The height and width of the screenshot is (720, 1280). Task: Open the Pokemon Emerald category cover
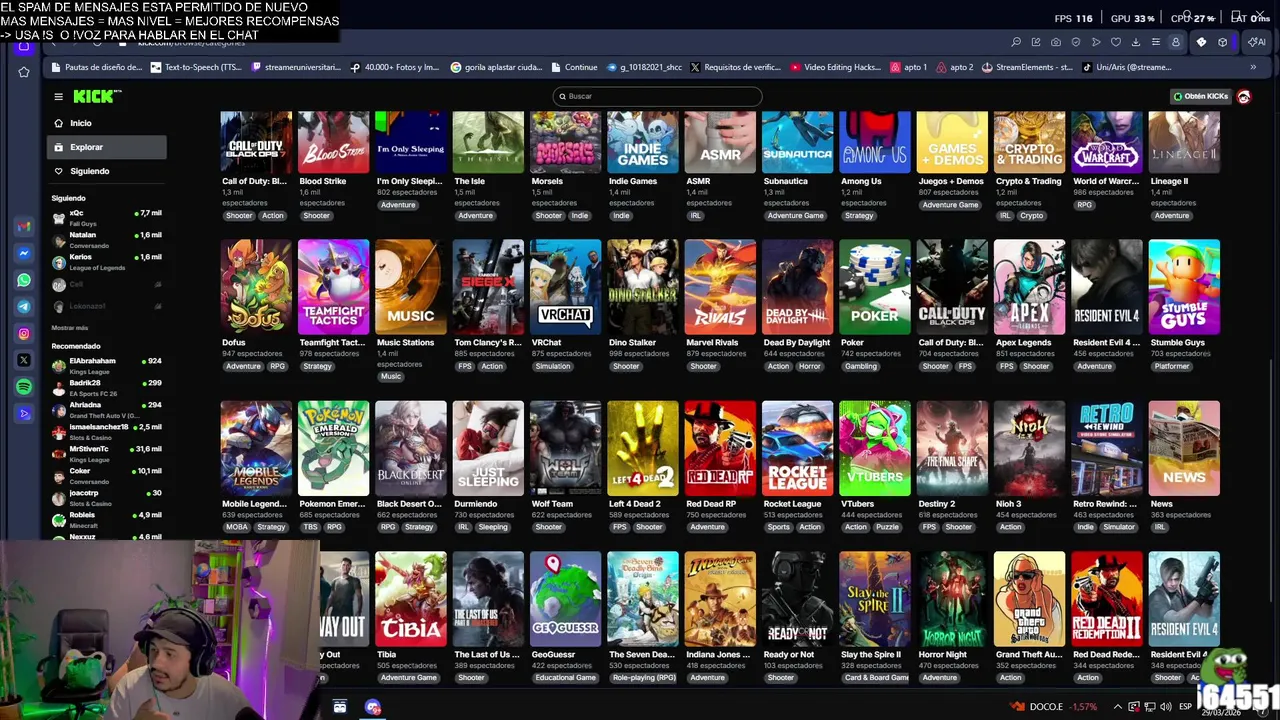[x=333, y=448]
